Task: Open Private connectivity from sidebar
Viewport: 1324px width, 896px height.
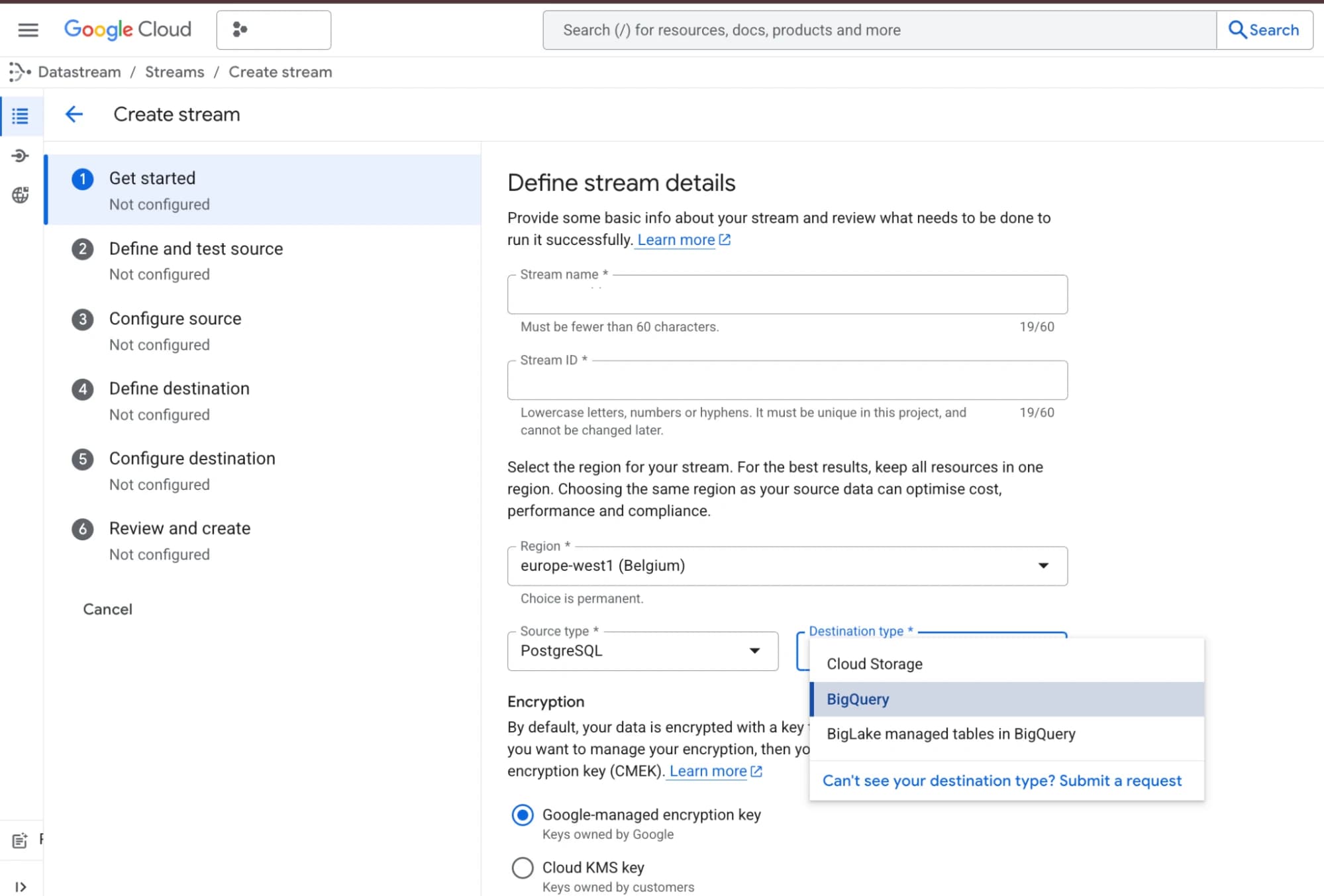Action: [21, 195]
